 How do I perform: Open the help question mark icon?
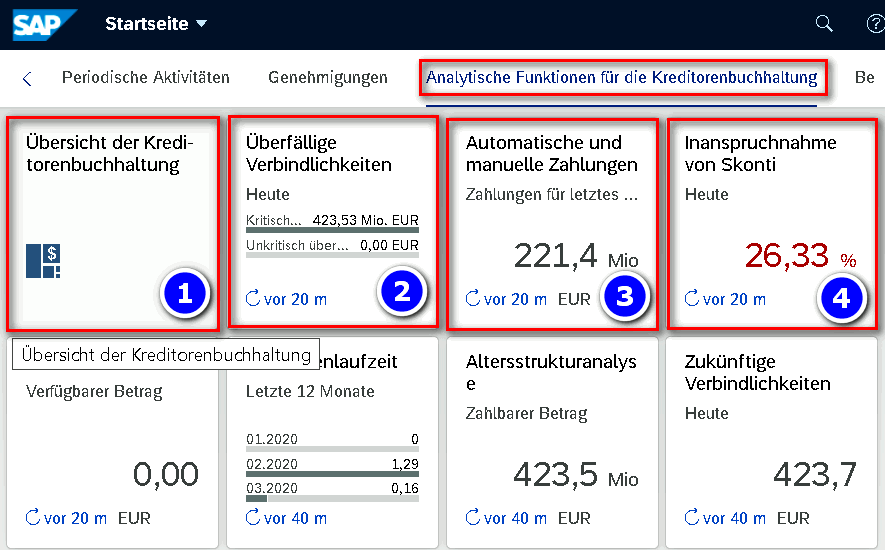(875, 24)
